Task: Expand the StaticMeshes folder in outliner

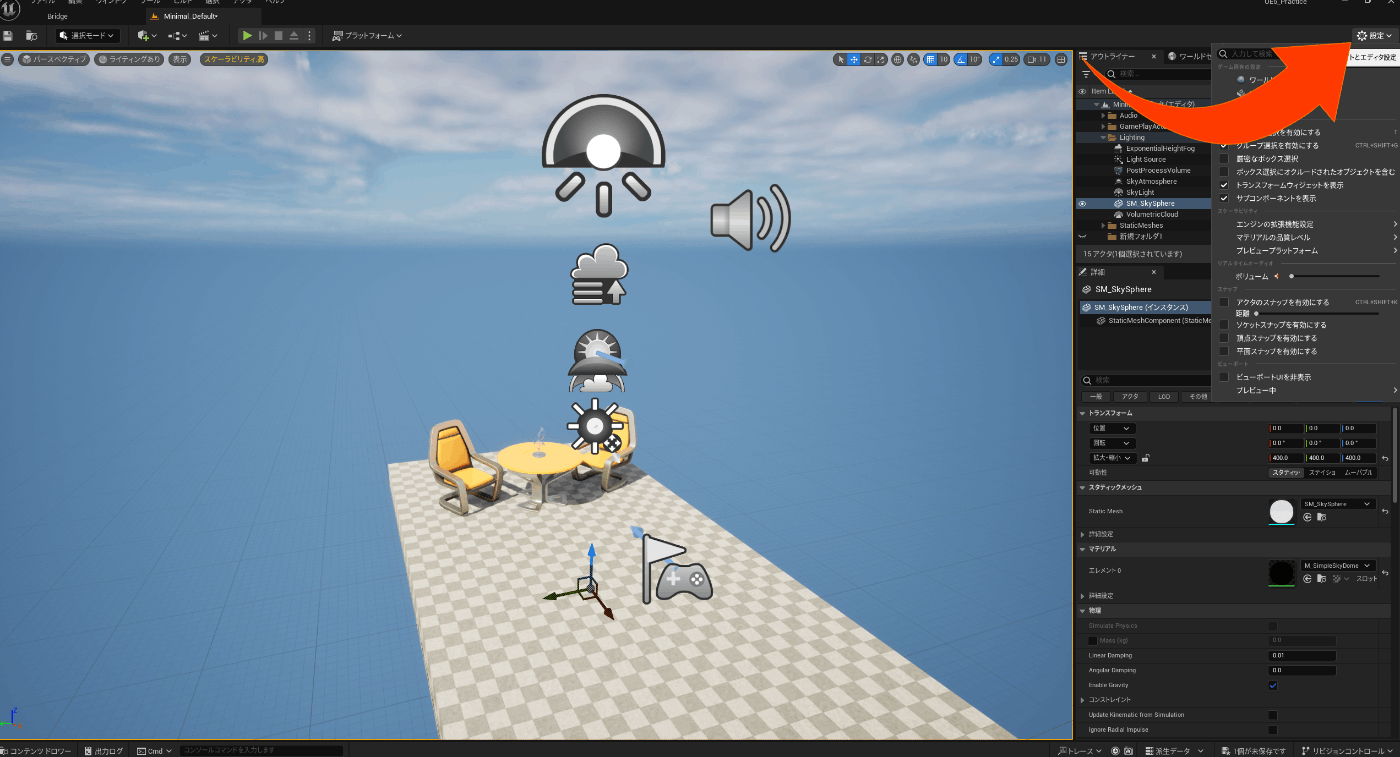Action: [x=1103, y=225]
